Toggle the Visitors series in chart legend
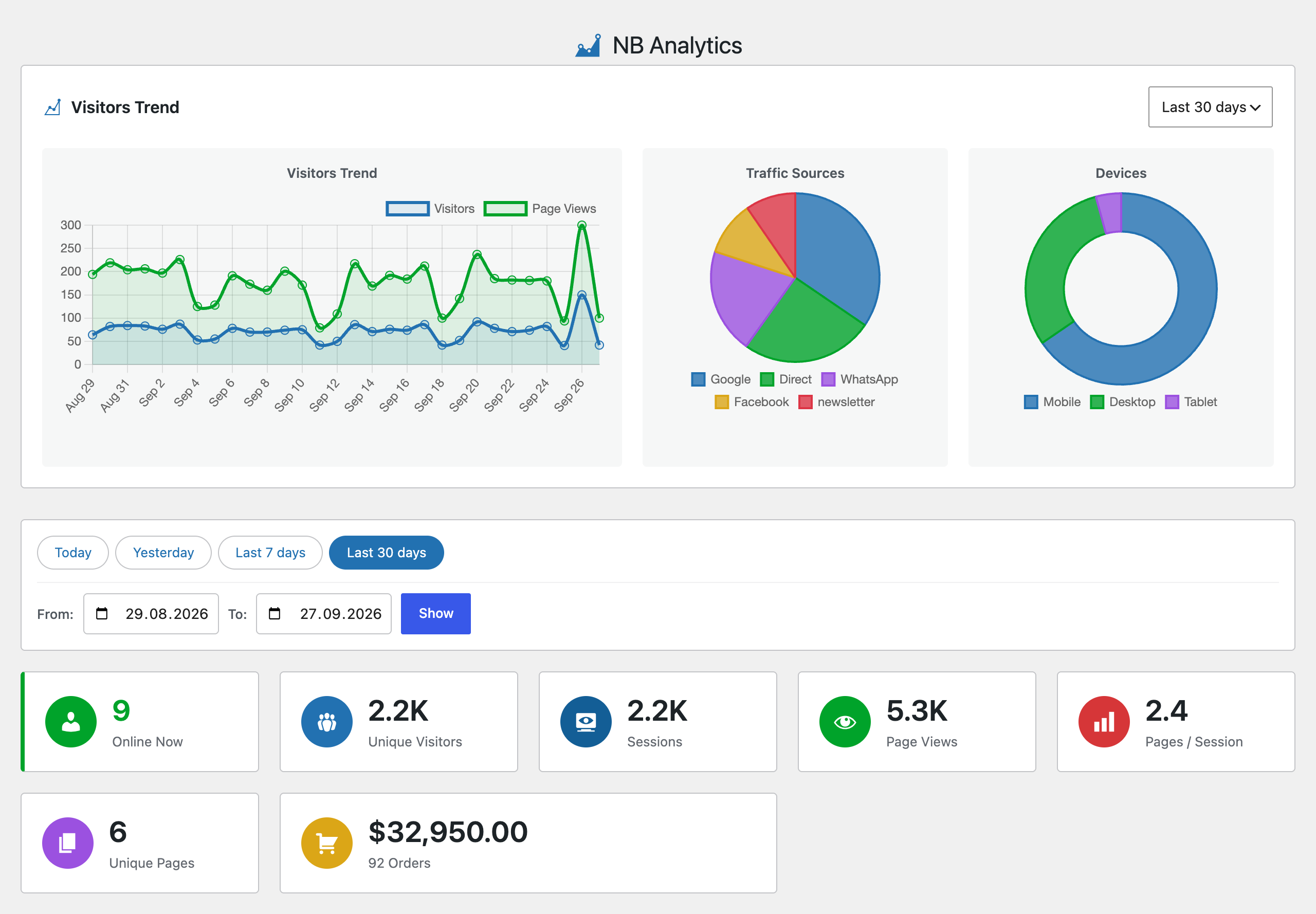 click(431, 209)
